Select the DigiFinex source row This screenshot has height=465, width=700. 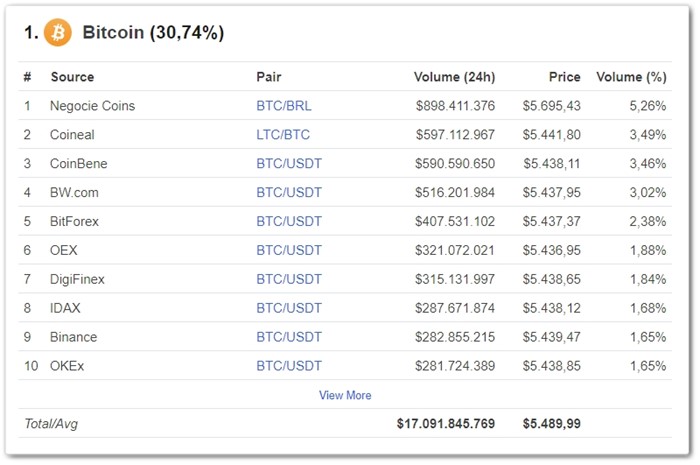click(77, 280)
